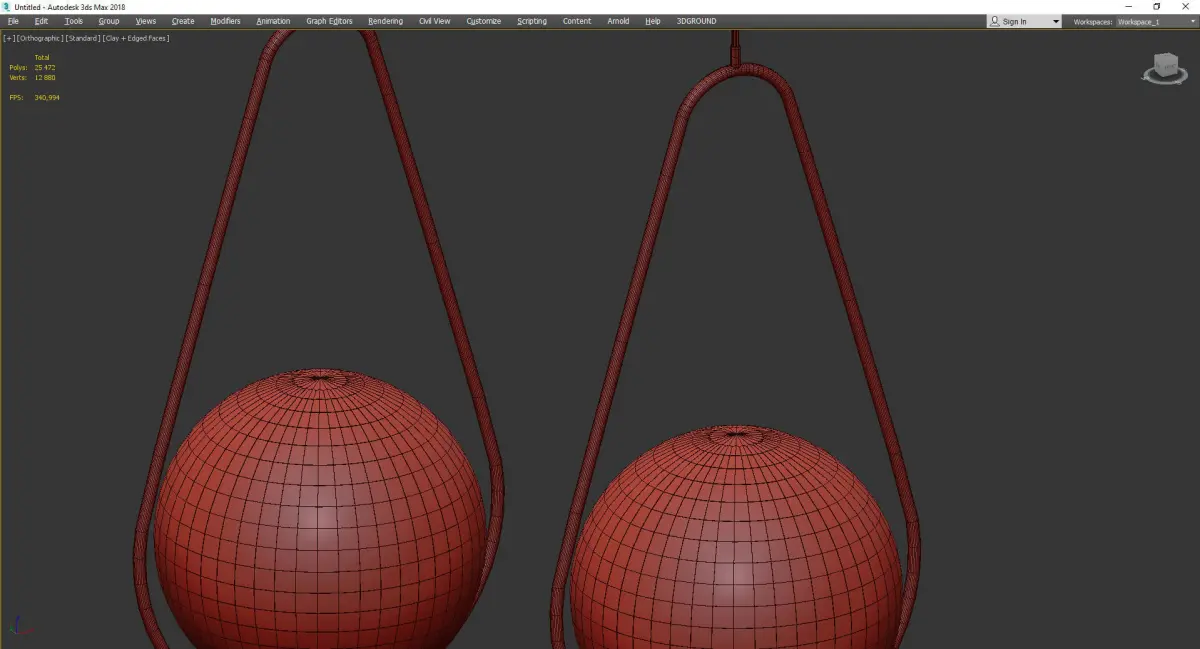Viewport: 1200px width, 649px height.
Task: Click the FPS 340,994 readout
Action: (x=35, y=97)
